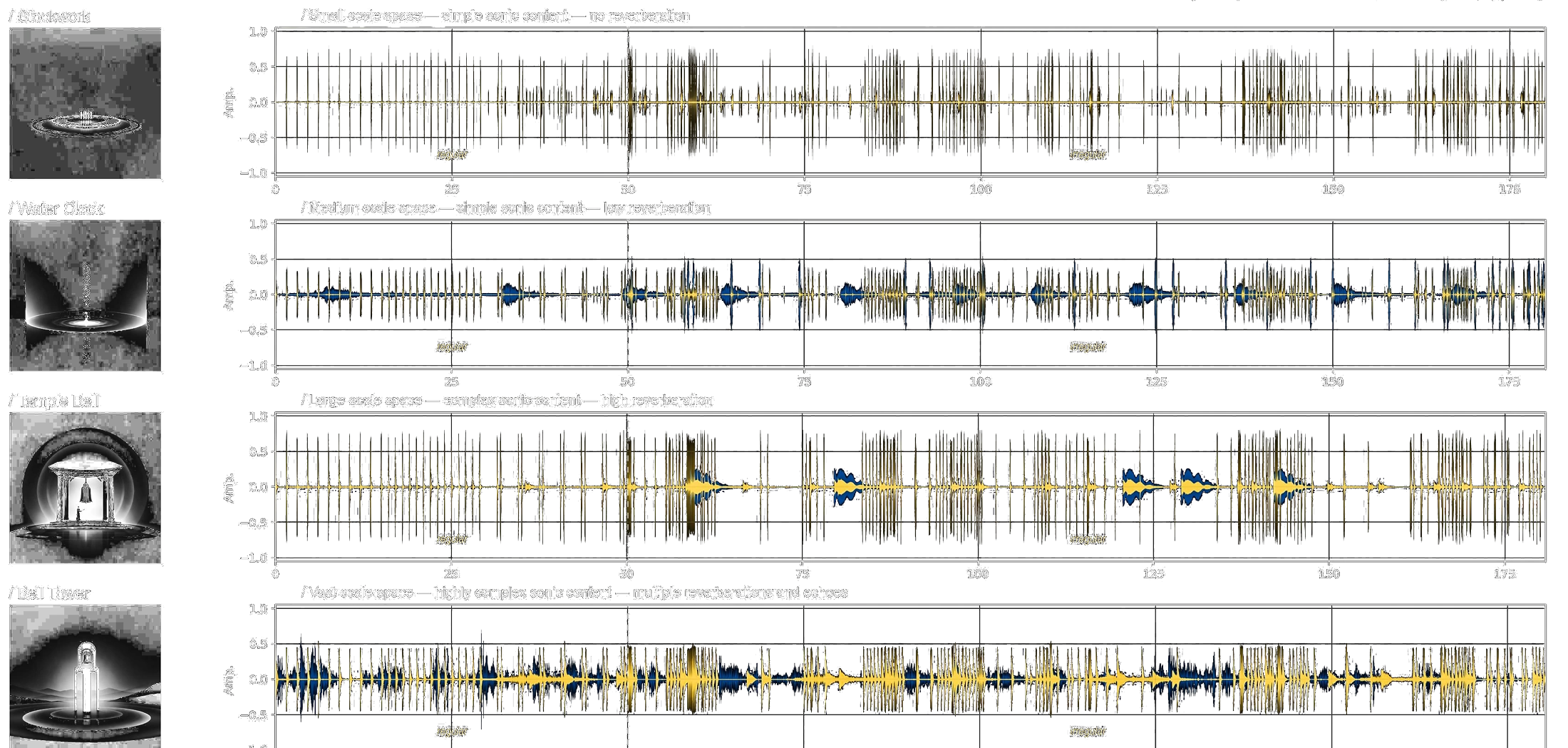Select the 'Small scale space' description heading
1568x748 pixels.
tap(496, 16)
